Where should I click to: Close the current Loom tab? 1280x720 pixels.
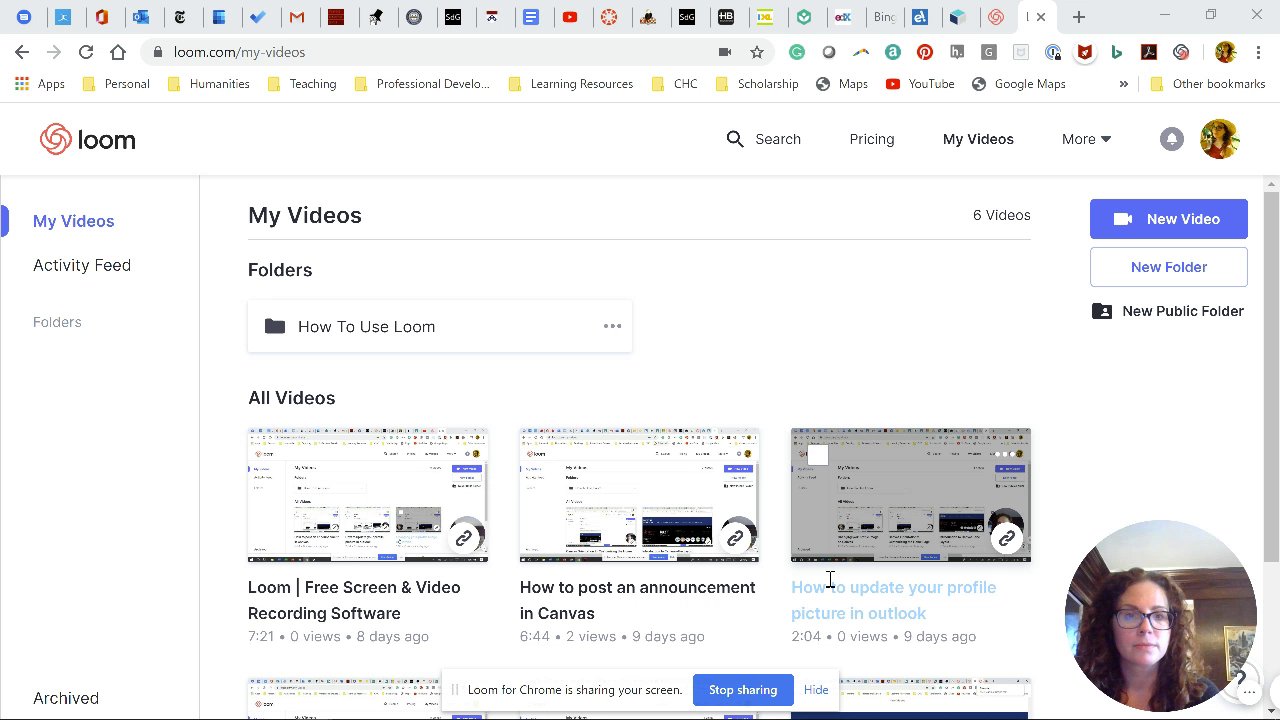point(1040,17)
